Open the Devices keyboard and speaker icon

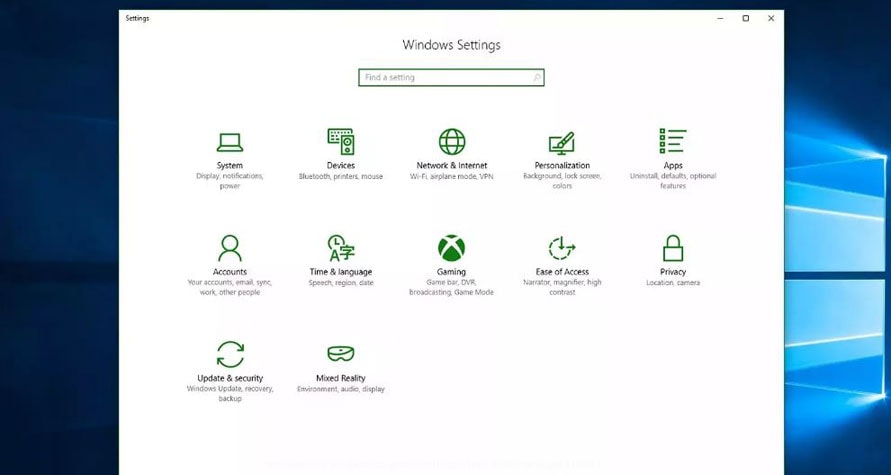tap(341, 141)
